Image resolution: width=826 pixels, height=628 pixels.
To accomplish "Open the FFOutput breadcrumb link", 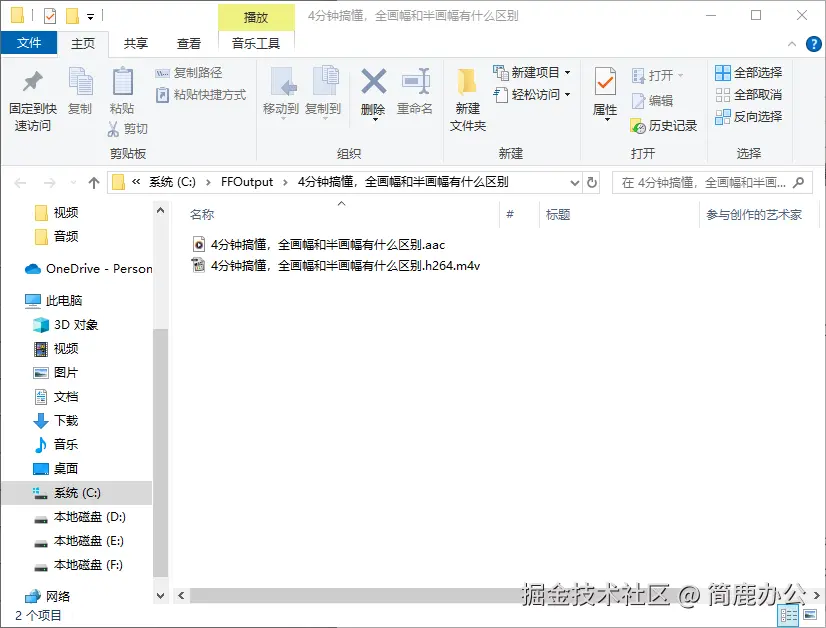I will (246, 183).
